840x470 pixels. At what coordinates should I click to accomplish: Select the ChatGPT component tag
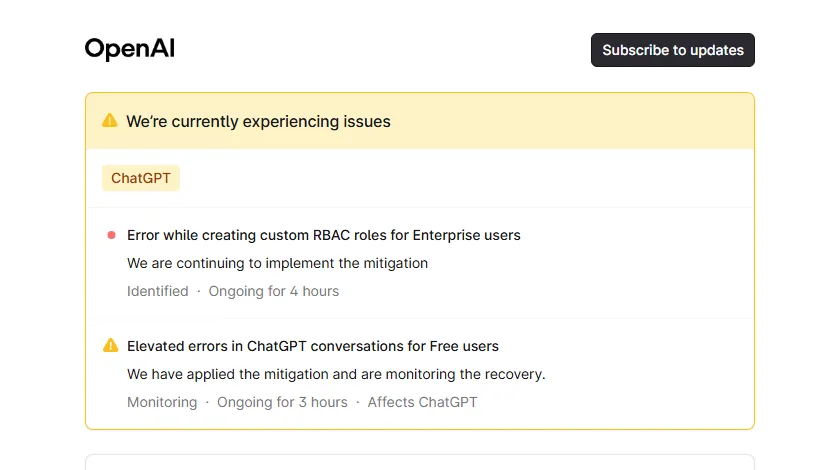141,178
